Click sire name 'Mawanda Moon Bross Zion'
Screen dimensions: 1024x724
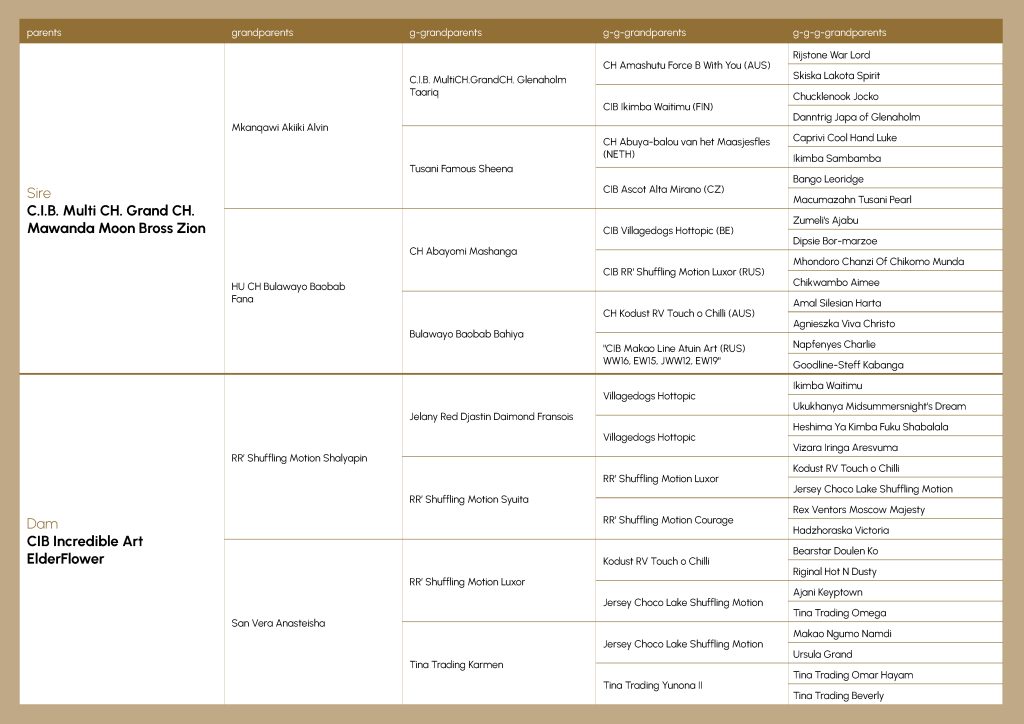pos(116,228)
